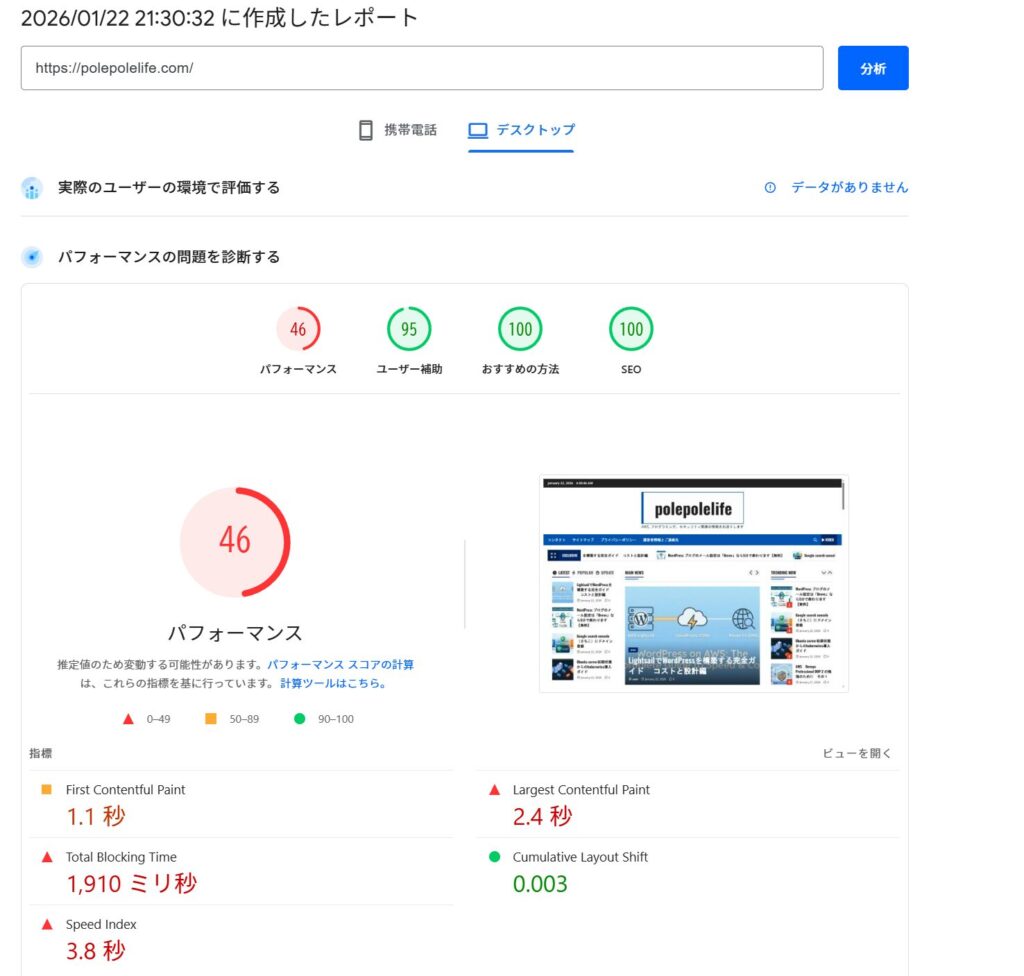Click the Speed Index label
The width and height of the screenshot is (1024, 976).
pyautogui.click(x=101, y=924)
